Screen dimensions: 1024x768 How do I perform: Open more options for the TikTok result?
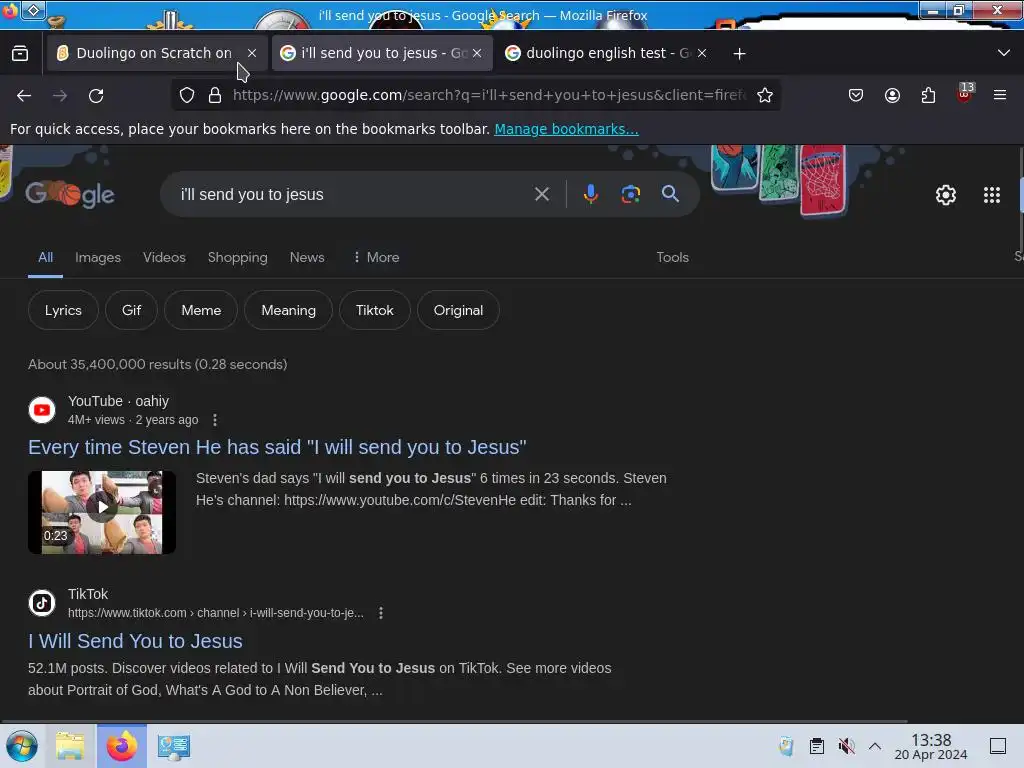[381, 613]
